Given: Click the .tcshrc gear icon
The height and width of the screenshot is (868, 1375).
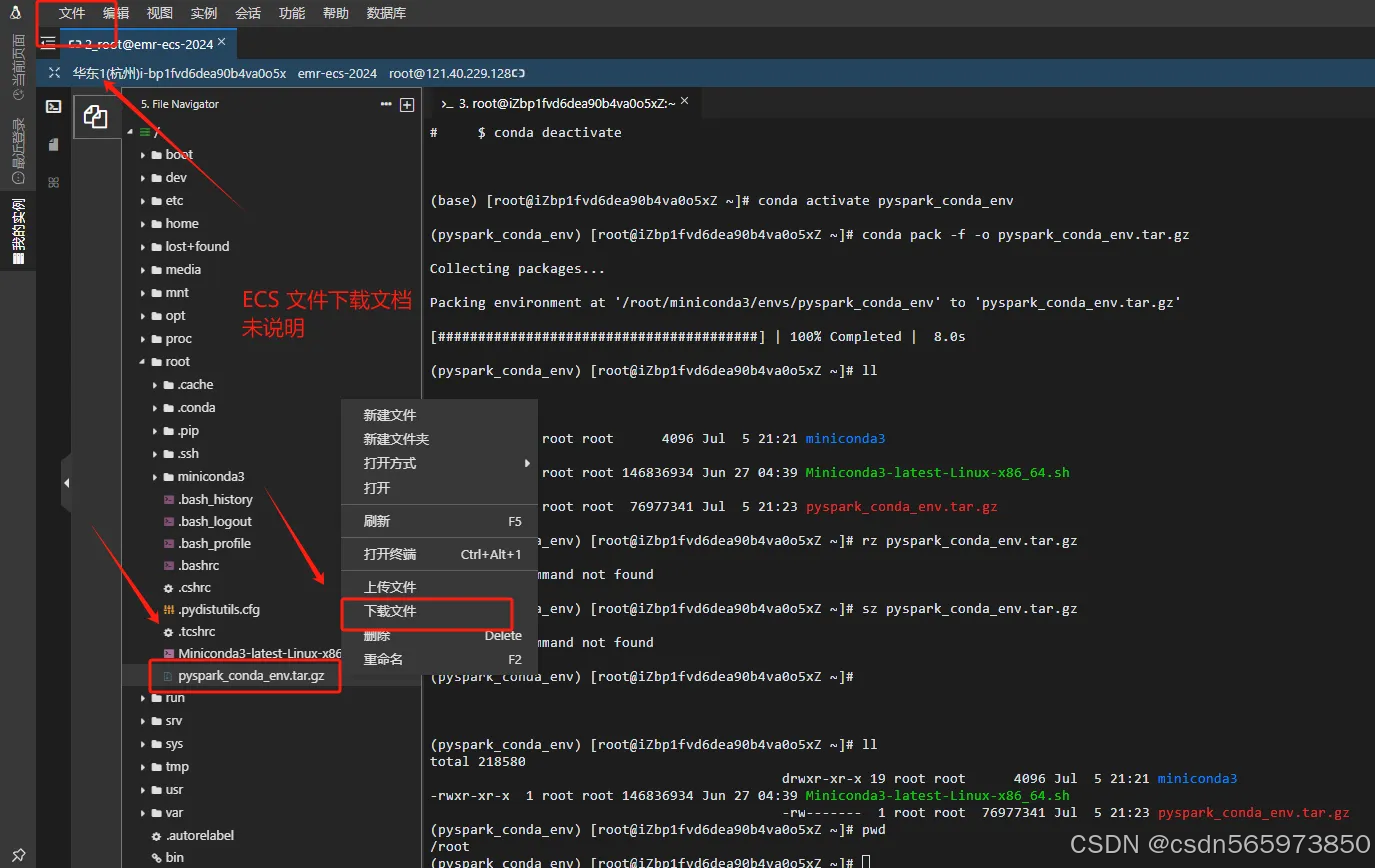Looking at the screenshot, I should [x=169, y=632].
